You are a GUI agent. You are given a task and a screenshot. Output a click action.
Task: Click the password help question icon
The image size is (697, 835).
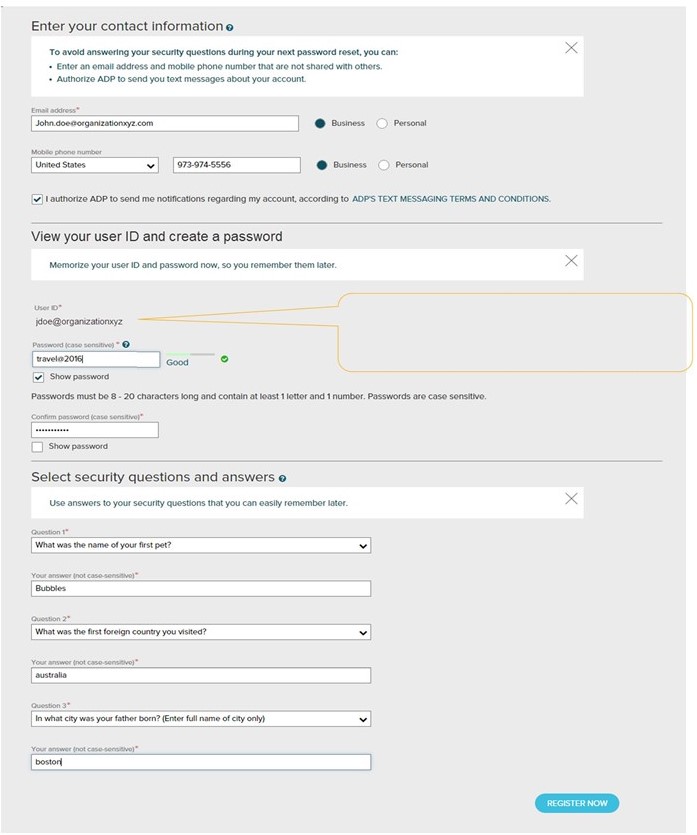[126, 345]
